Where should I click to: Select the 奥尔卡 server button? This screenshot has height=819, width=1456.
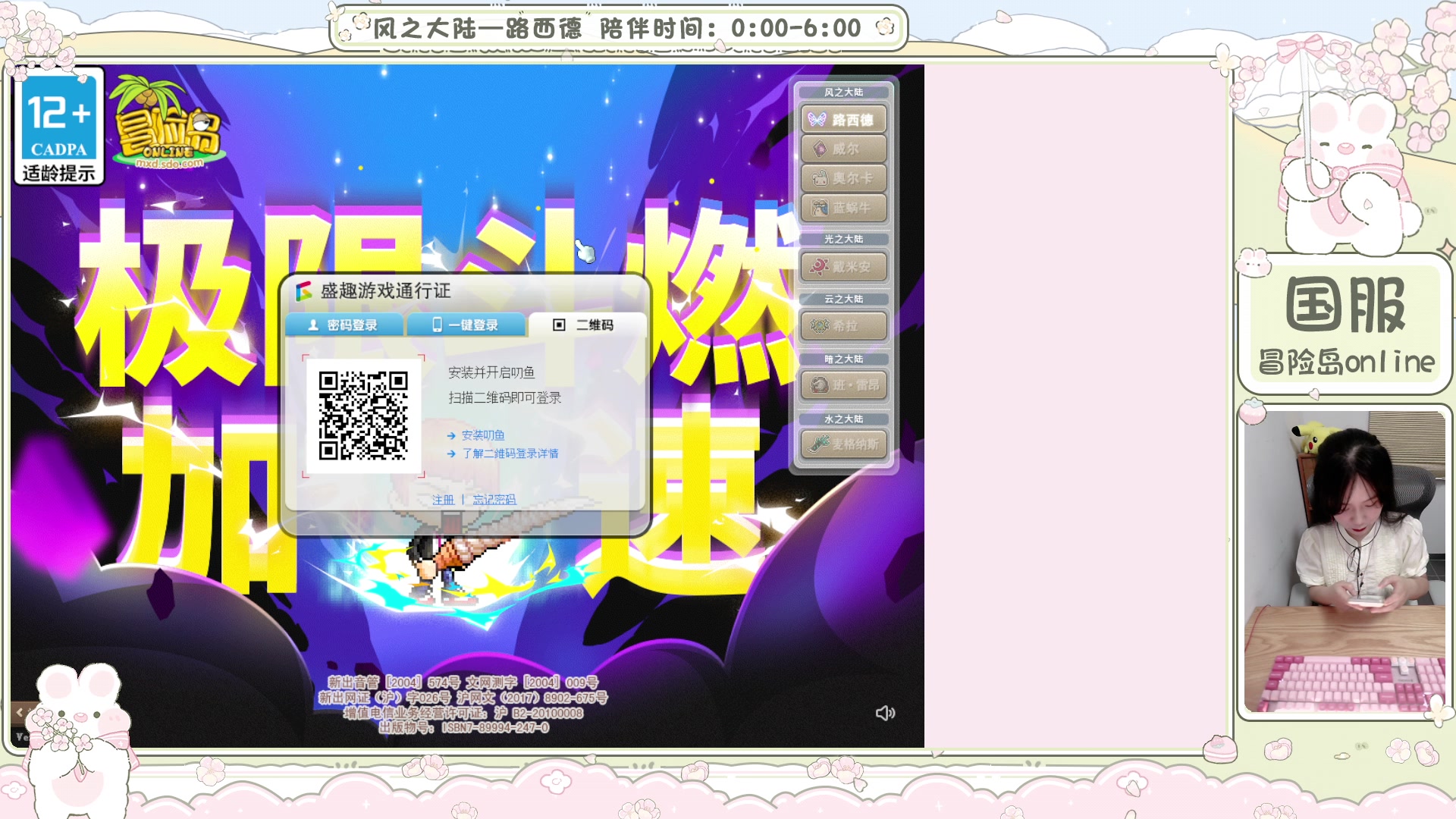click(x=843, y=178)
